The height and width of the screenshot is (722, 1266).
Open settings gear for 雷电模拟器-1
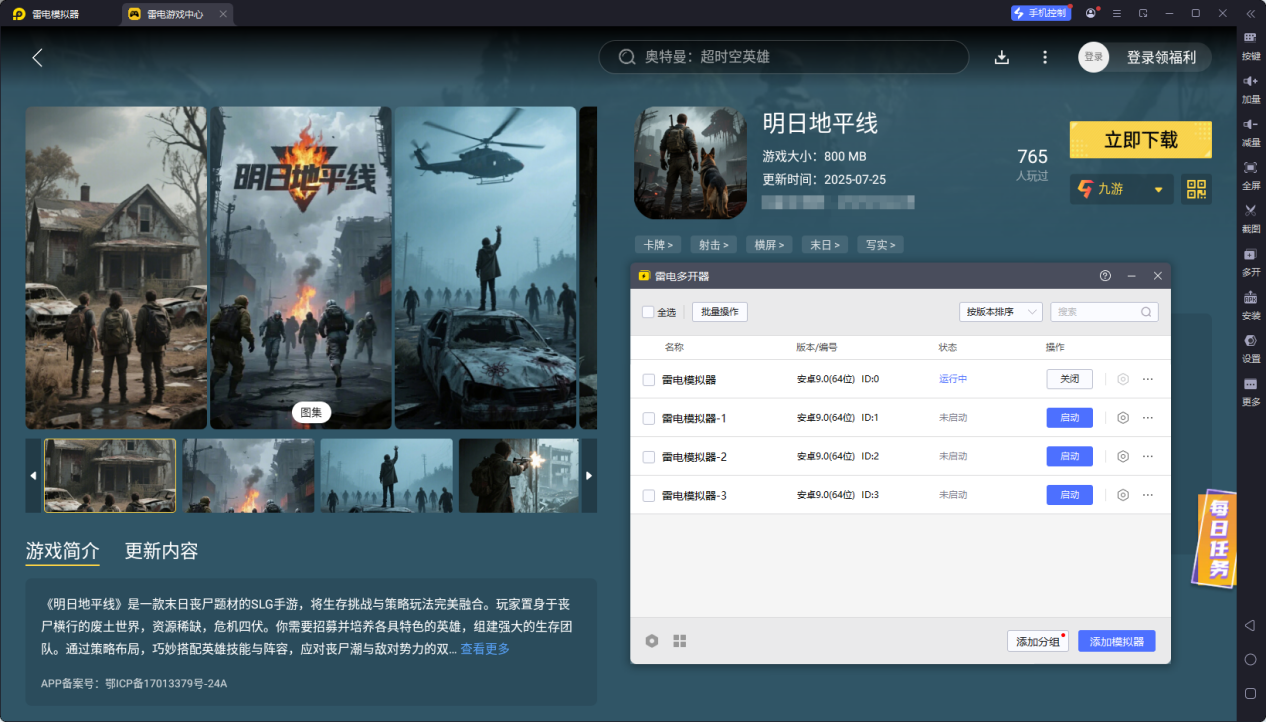click(x=1123, y=418)
